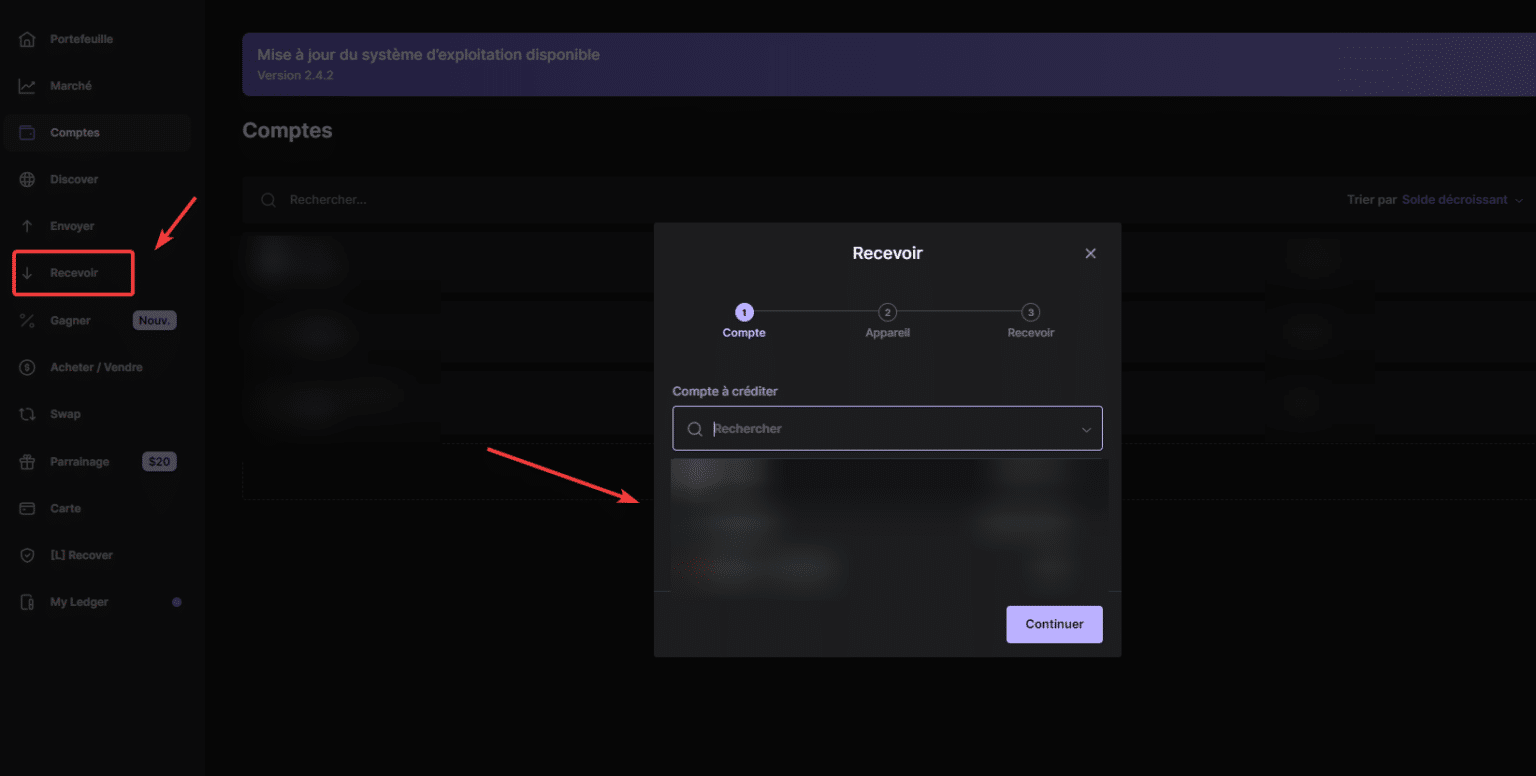Viewport: 1536px width, 776px height.
Task: Click the search magnifier in the modal
Action: [695, 428]
